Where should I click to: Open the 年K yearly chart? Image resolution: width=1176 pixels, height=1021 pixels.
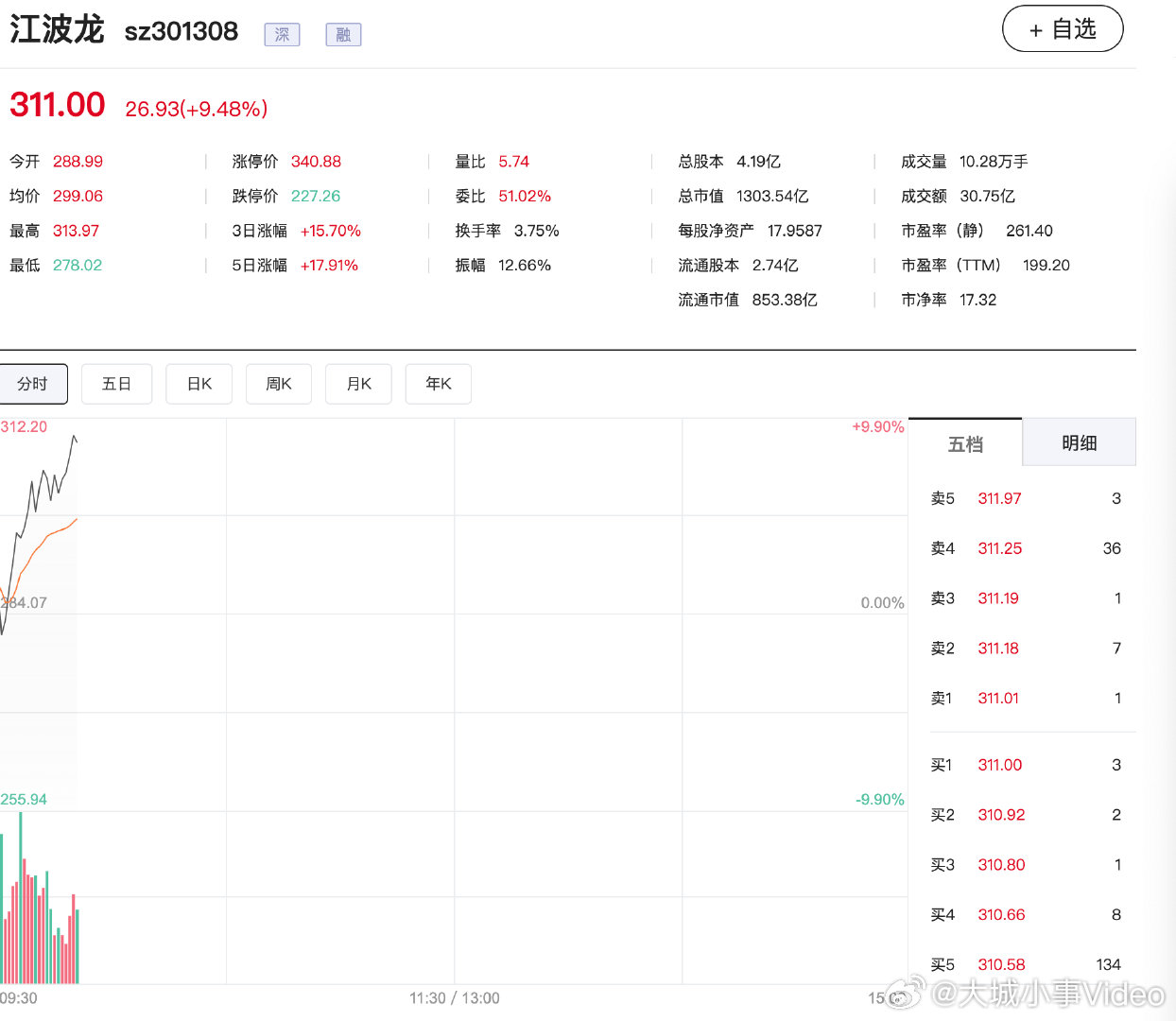pyautogui.click(x=438, y=384)
